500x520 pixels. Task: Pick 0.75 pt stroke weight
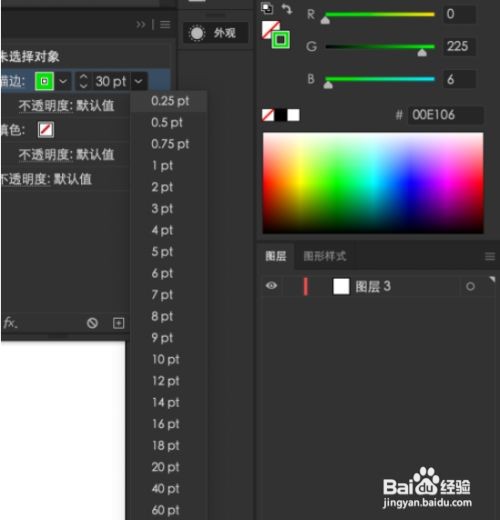point(170,144)
